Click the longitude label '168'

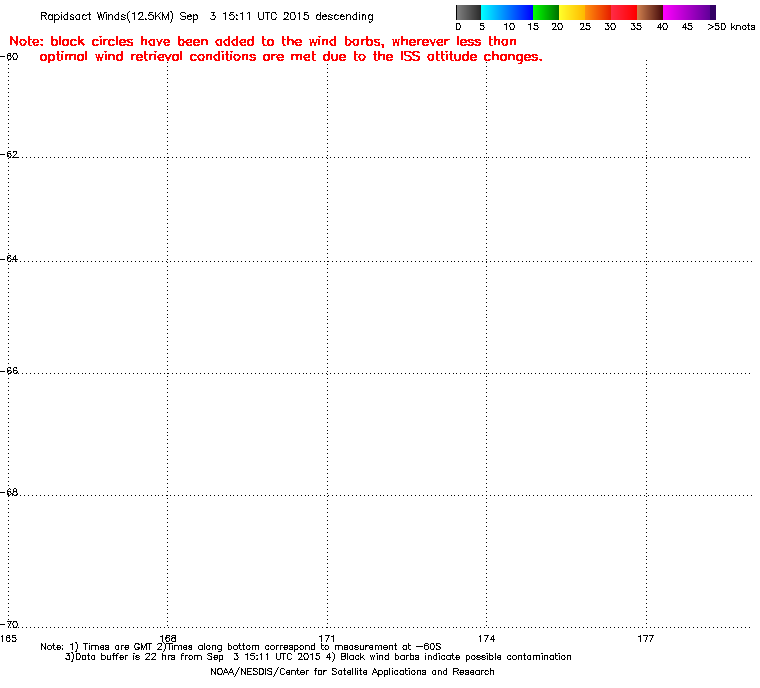point(168,639)
